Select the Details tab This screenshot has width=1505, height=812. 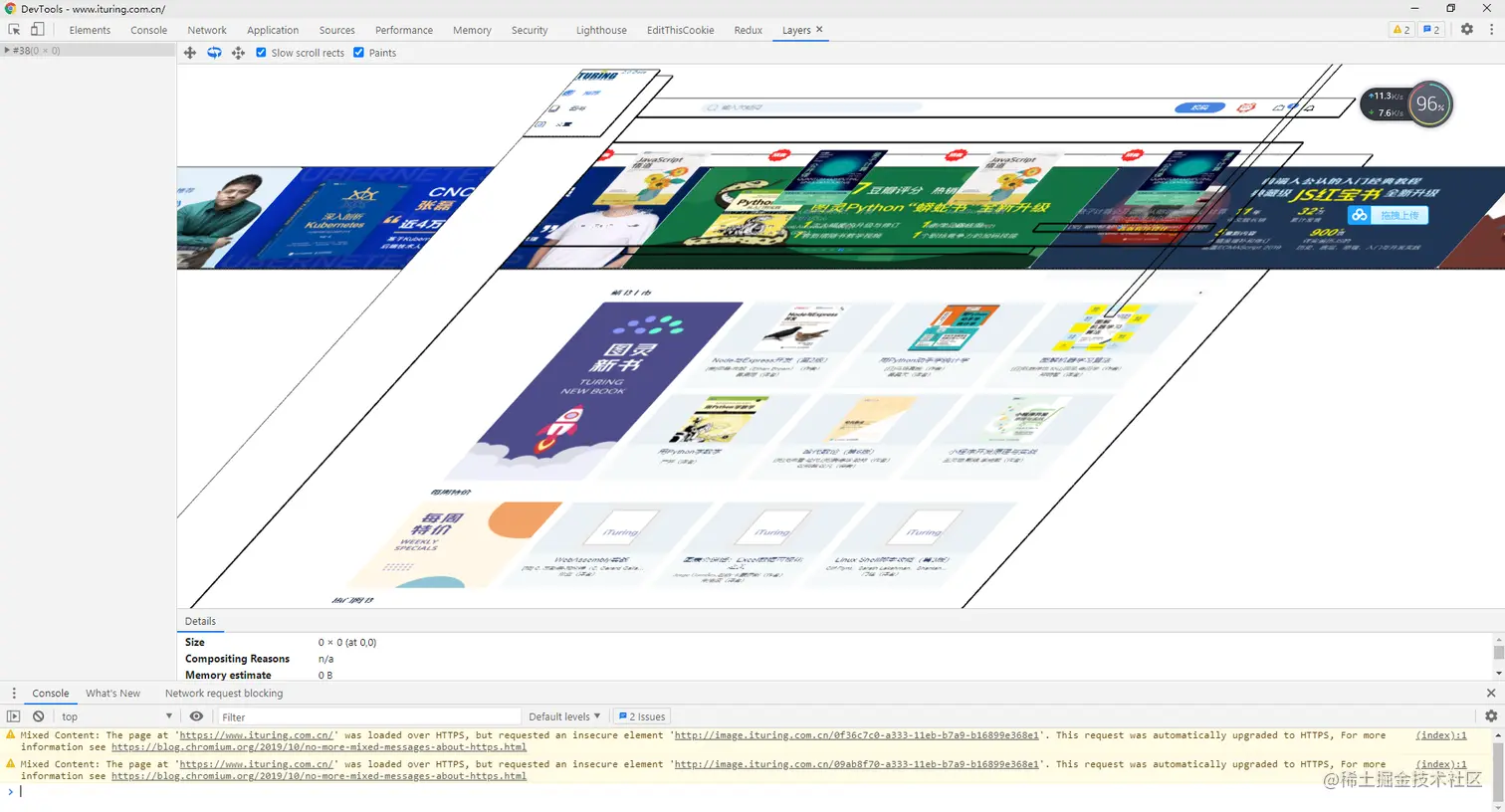pos(200,621)
